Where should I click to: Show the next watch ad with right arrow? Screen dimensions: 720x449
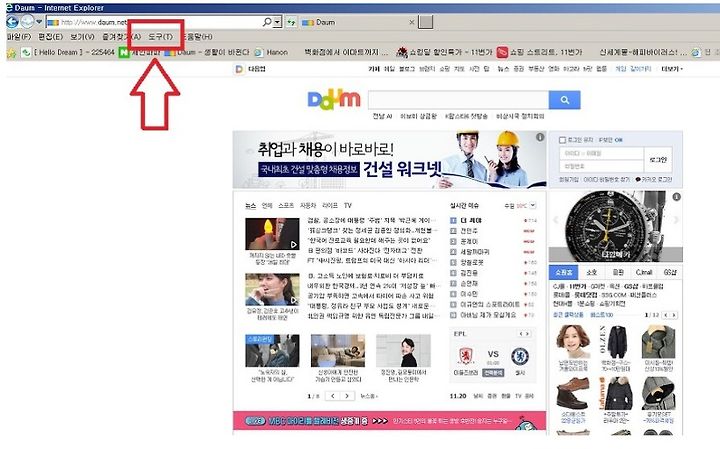pyautogui.click(x=676, y=220)
